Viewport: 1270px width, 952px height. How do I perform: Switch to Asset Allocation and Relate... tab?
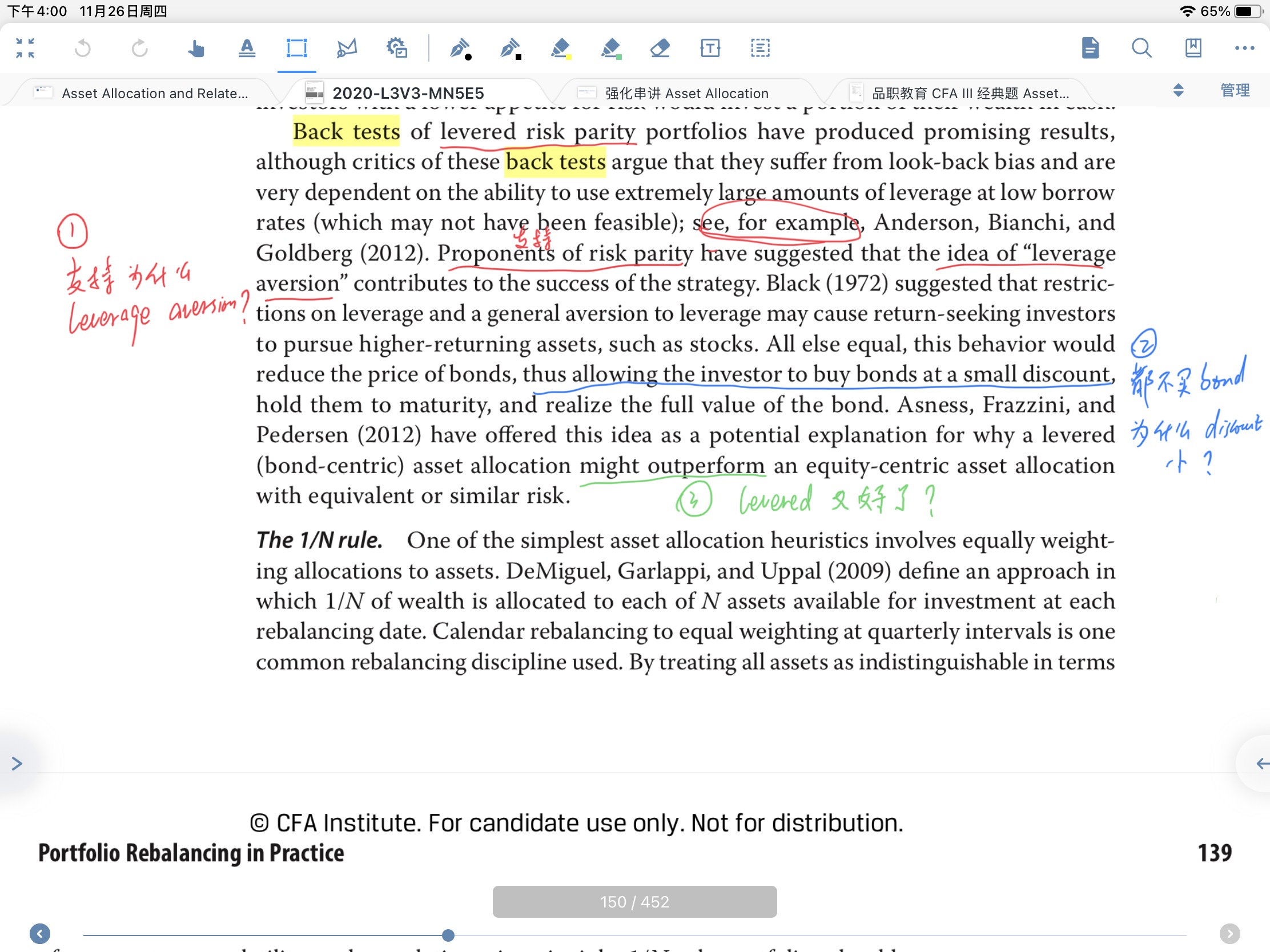tap(154, 93)
